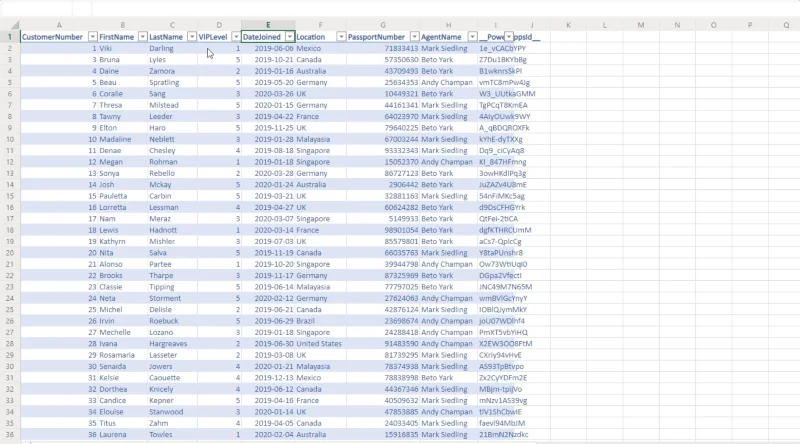Select cell with last name Caouette
800x444 pixels.
pos(172,378)
